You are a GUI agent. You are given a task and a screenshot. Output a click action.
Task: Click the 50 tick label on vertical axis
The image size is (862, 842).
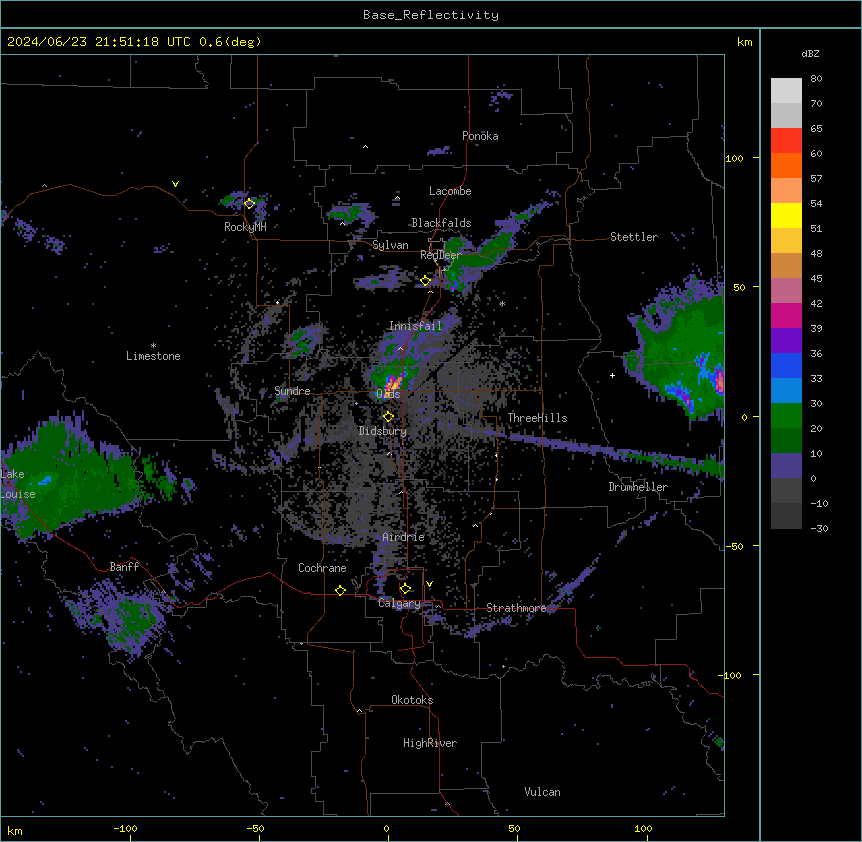click(739, 287)
